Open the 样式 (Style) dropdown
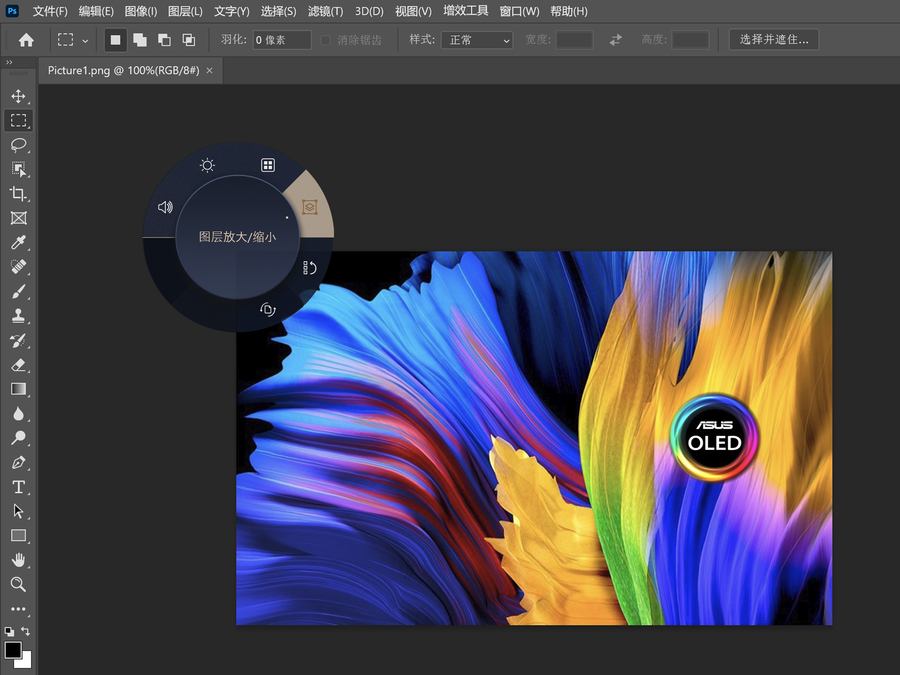The image size is (900, 675). [x=479, y=40]
